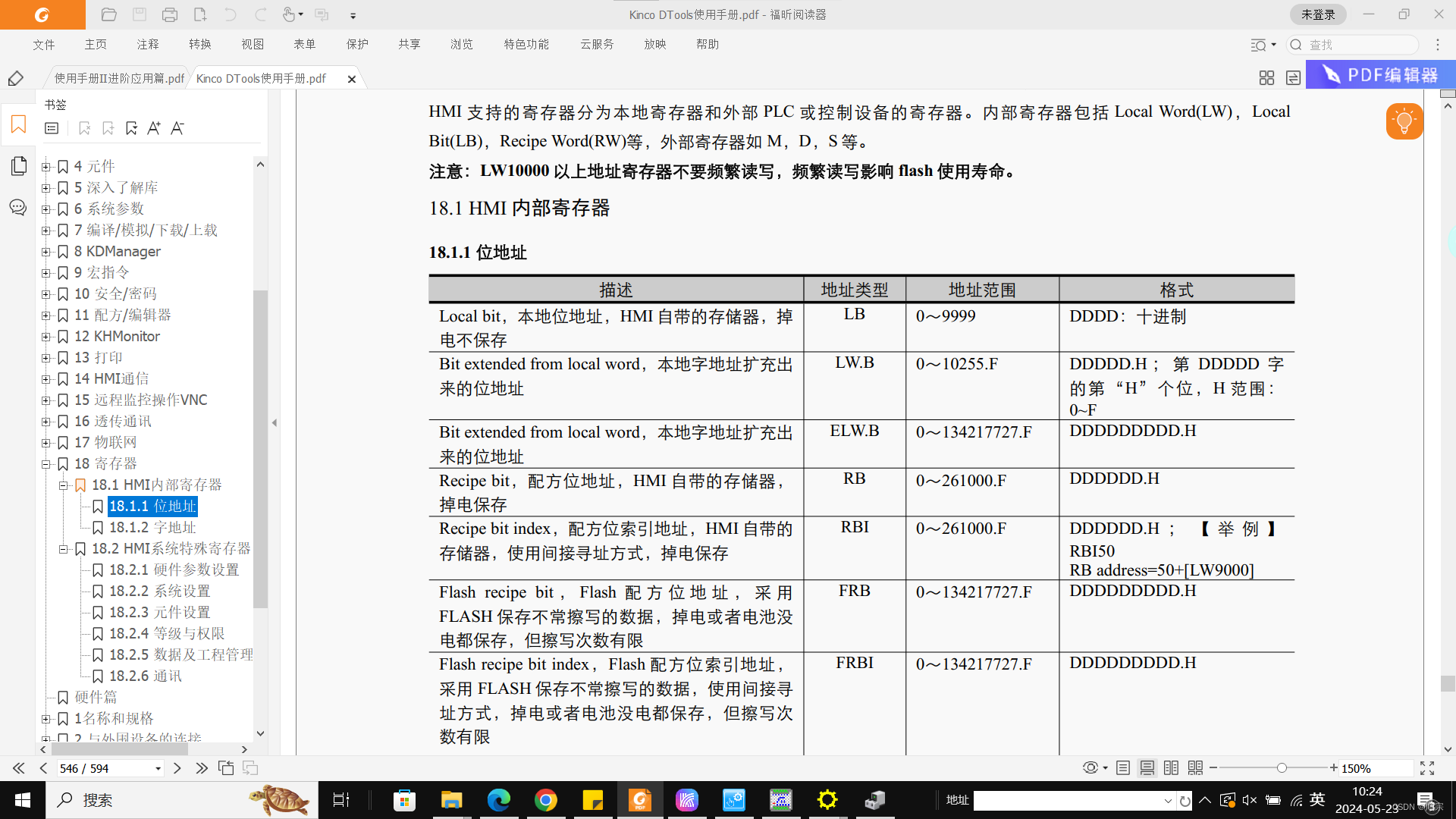Open the bookmarks panel icon in sidebar

(x=18, y=124)
